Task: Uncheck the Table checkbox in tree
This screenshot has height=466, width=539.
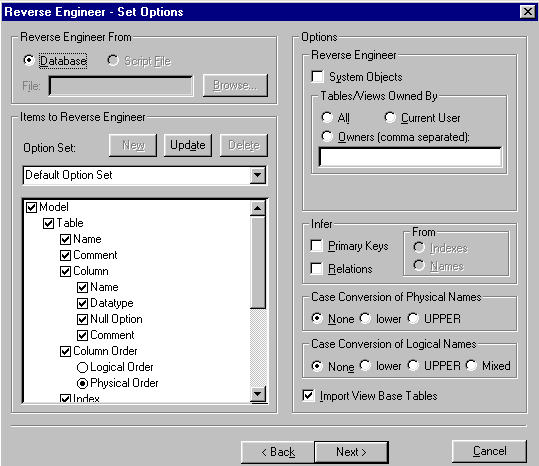Action: coord(48,223)
